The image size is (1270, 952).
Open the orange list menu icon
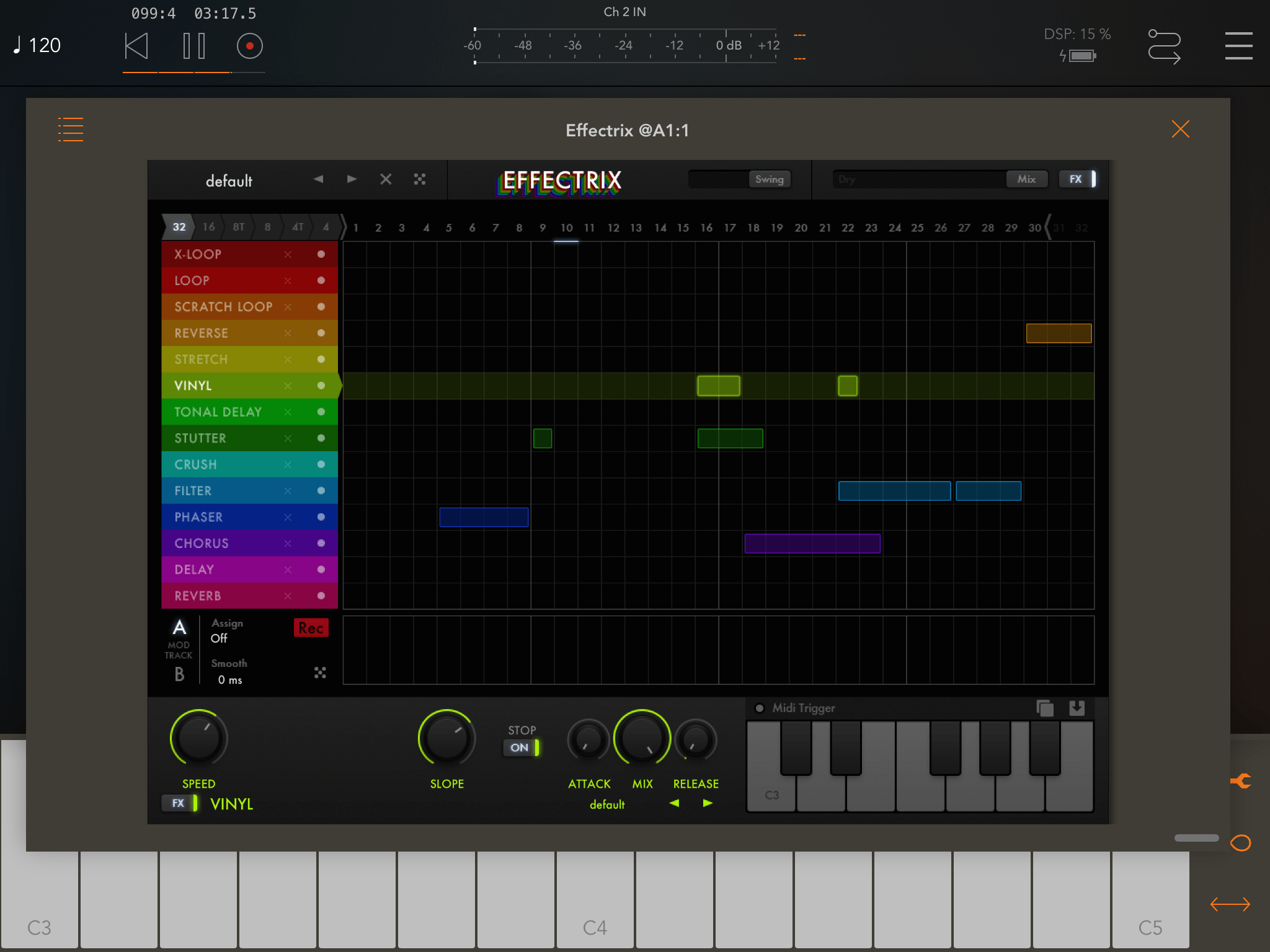click(71, 130)
